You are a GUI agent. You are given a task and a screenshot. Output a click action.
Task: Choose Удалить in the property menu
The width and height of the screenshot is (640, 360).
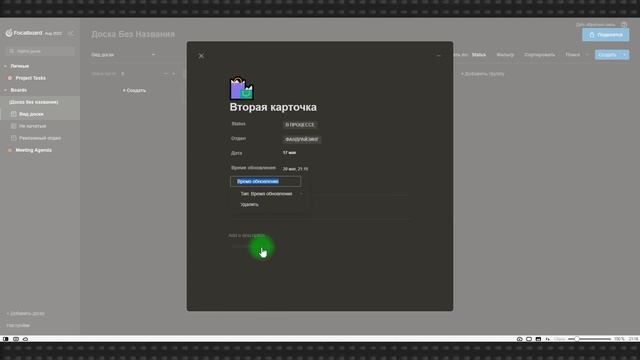[x=249, y=204]
